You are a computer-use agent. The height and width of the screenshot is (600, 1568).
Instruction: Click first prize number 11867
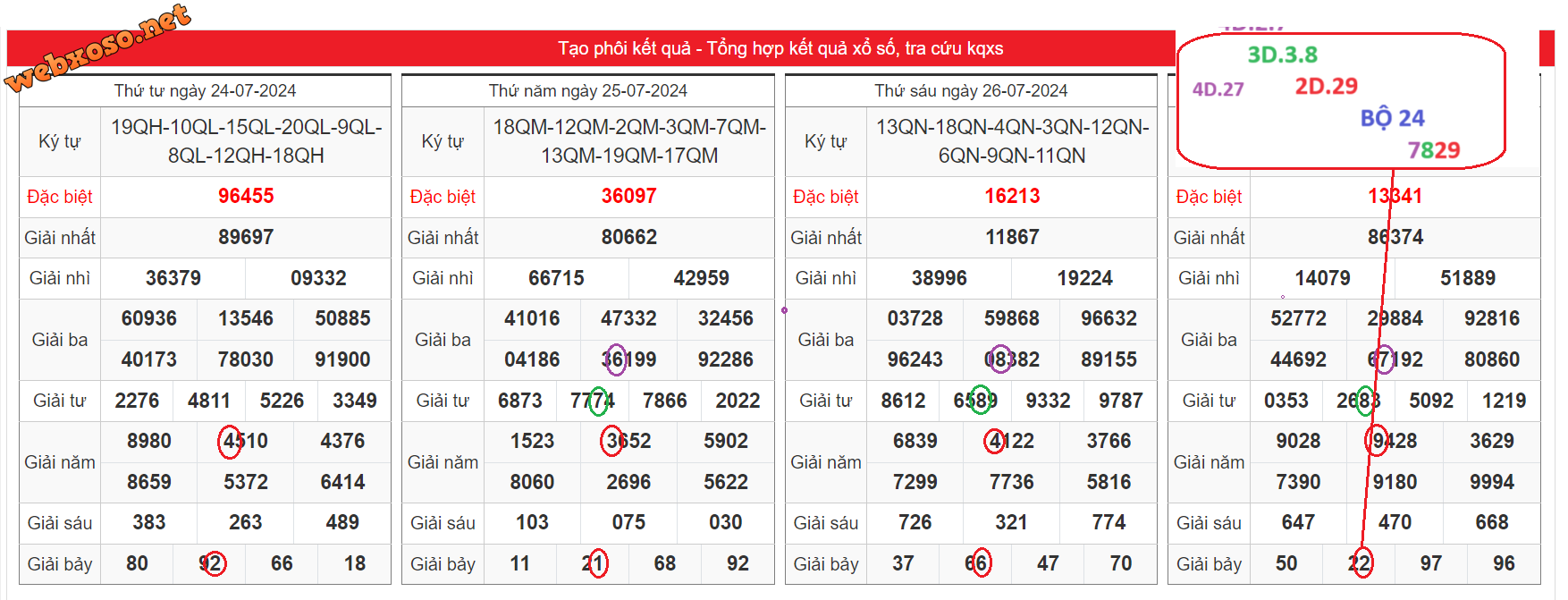(x=1012, y=237)
